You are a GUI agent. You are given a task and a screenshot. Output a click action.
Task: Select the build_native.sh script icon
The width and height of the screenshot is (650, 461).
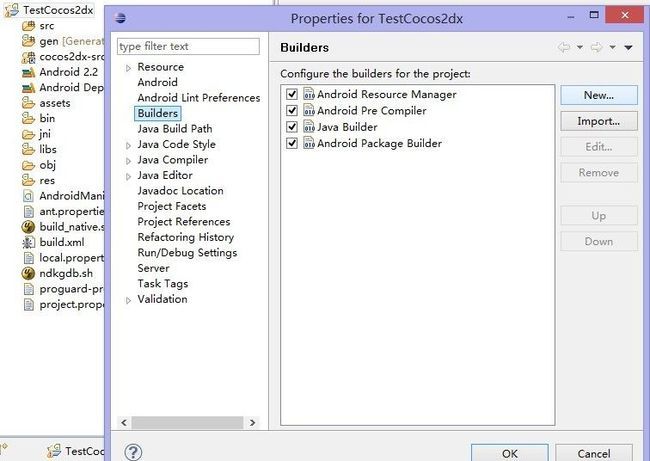tap(28, 227)
